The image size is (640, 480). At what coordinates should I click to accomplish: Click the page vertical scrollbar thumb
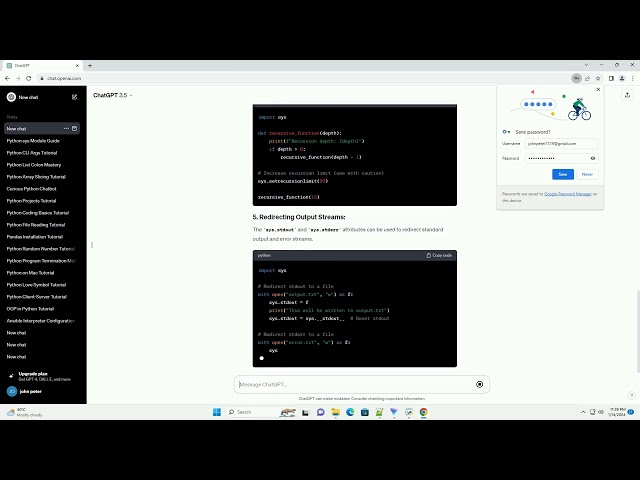[x=638, y=331]
